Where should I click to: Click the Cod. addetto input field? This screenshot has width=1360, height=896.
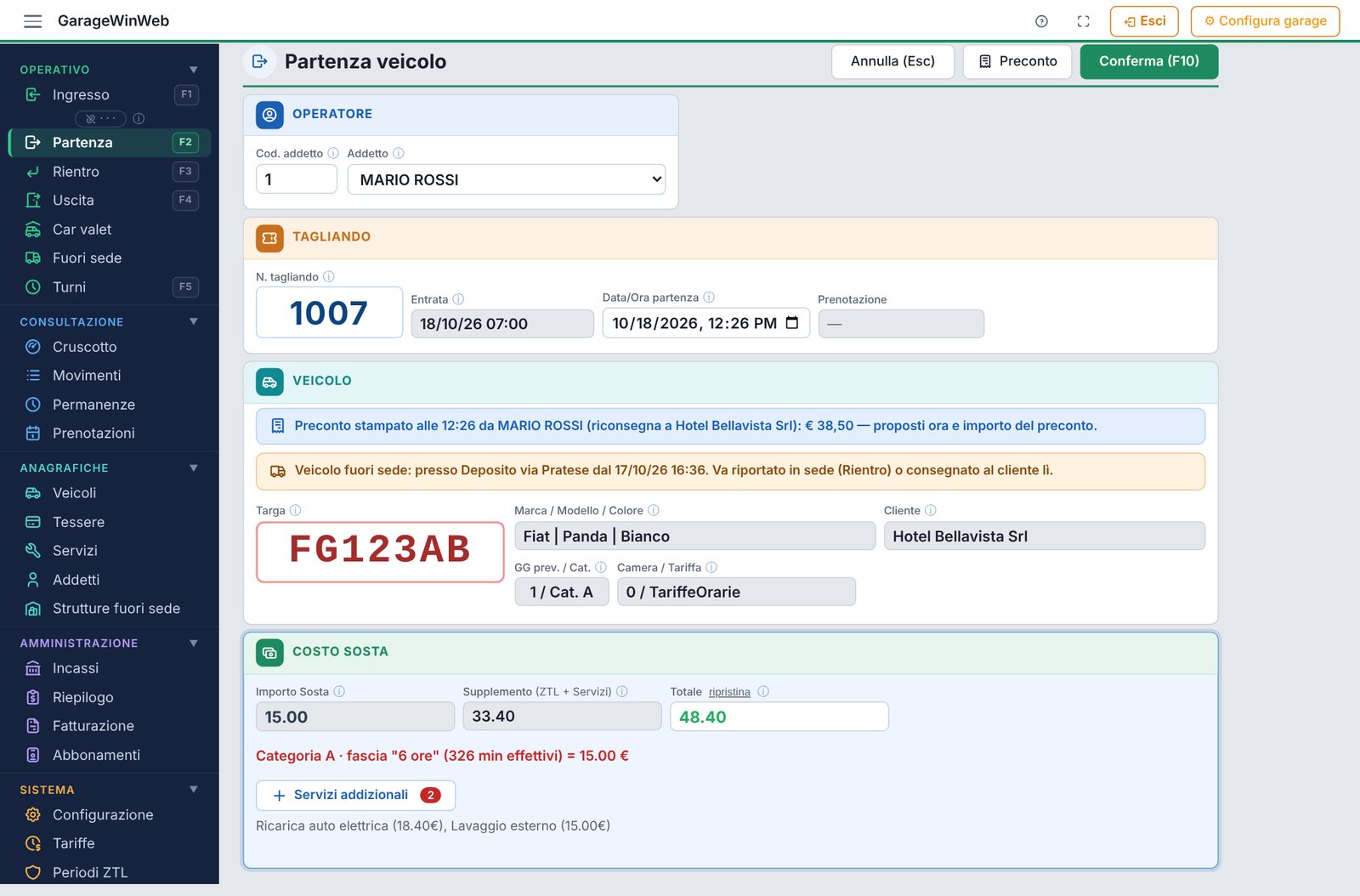click(297, 179)
